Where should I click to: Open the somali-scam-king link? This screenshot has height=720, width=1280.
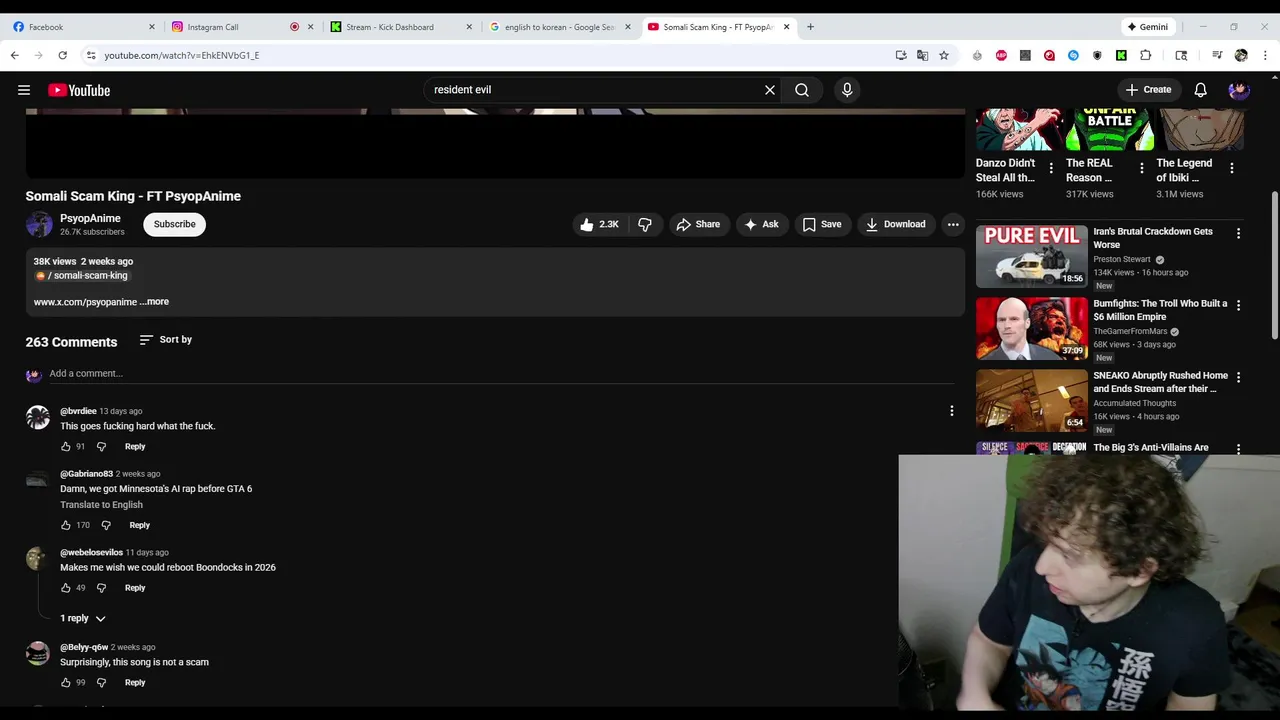[83, 276]
